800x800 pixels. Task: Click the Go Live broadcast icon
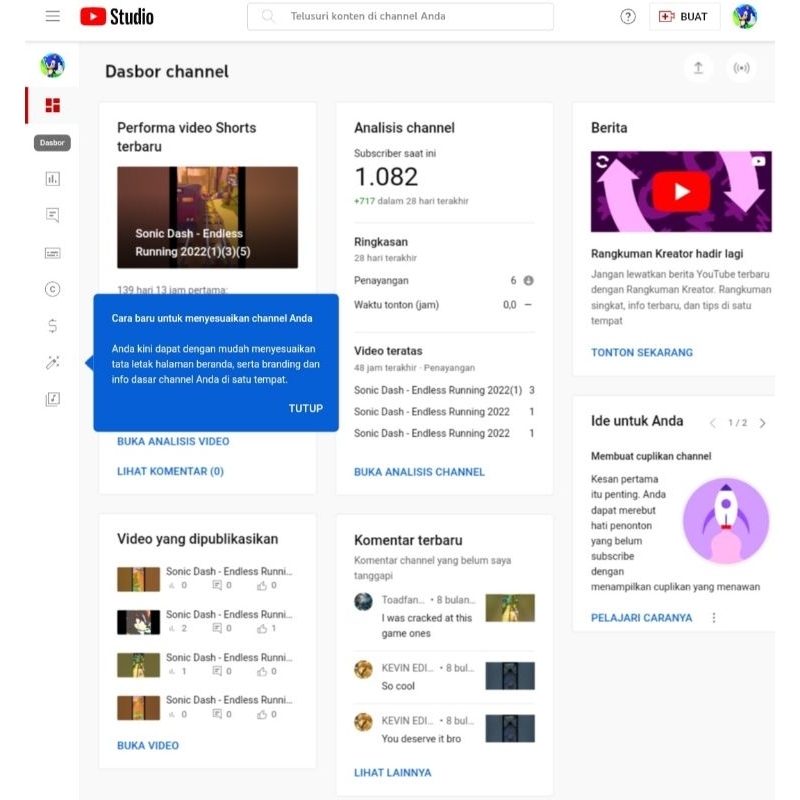pyautogui.click(x=742, y=68)
